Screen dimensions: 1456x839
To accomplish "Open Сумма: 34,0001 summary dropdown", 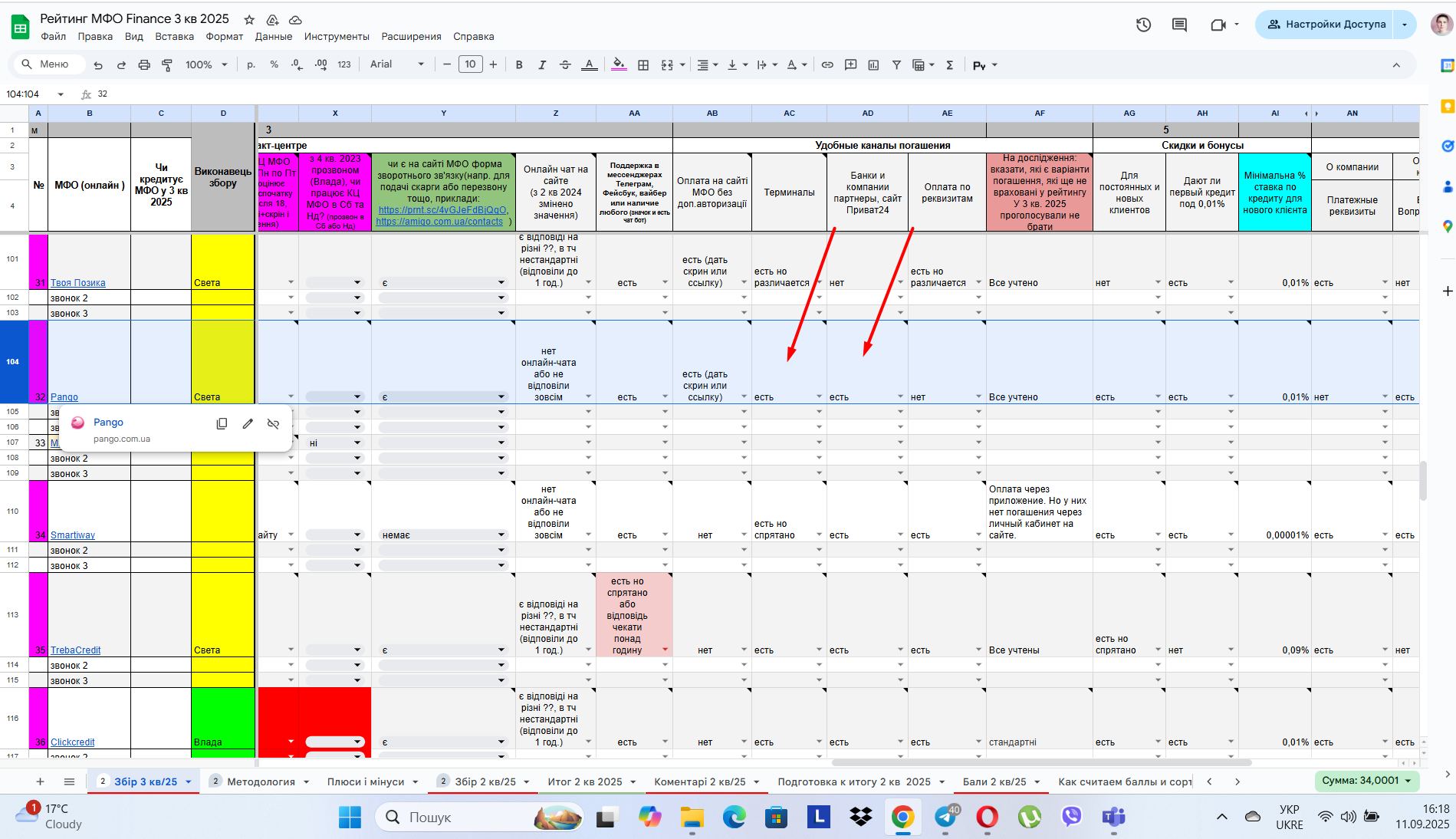I will (1366, 781).
